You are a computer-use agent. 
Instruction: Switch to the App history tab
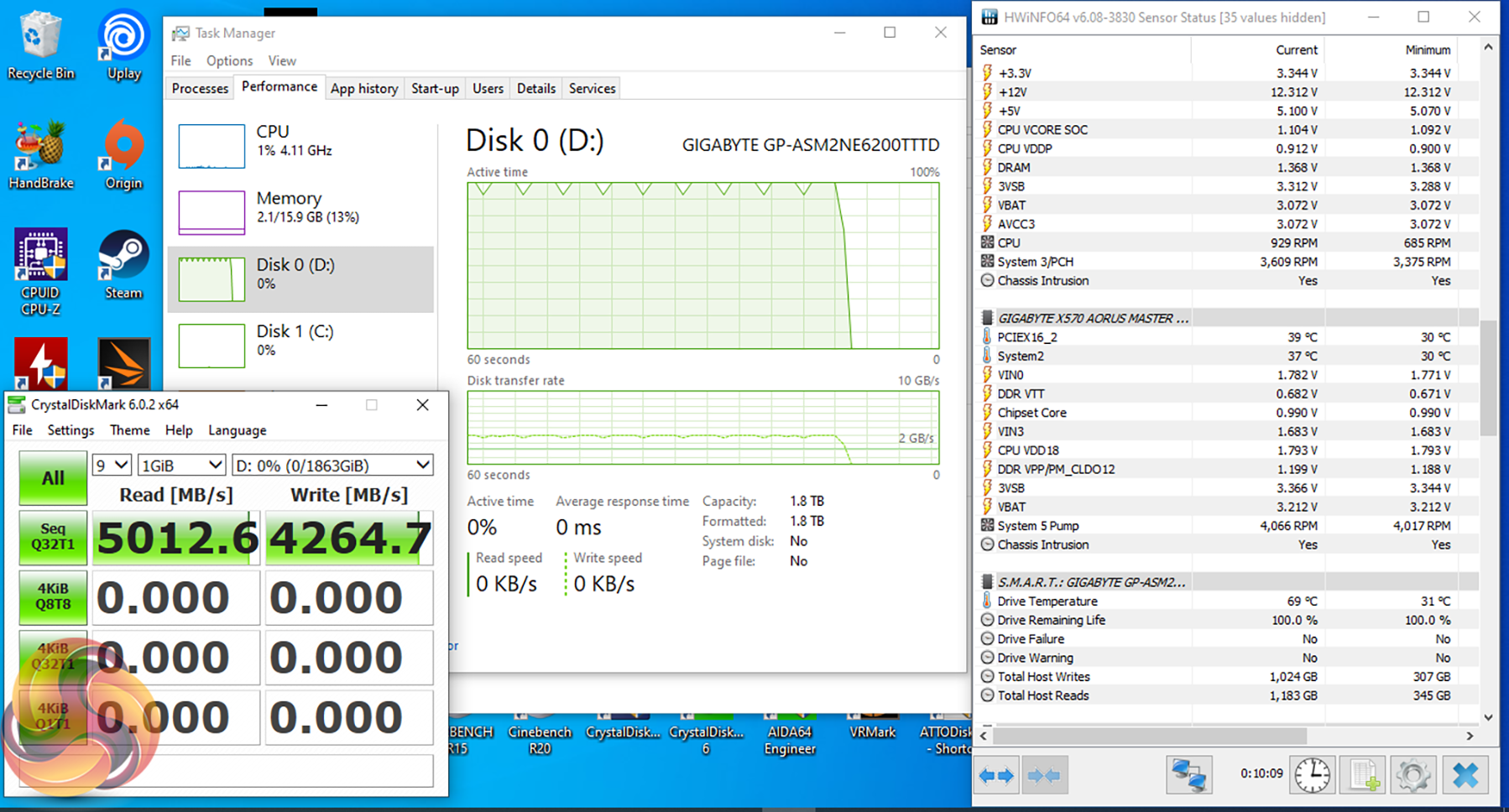[x=364, y=88]
